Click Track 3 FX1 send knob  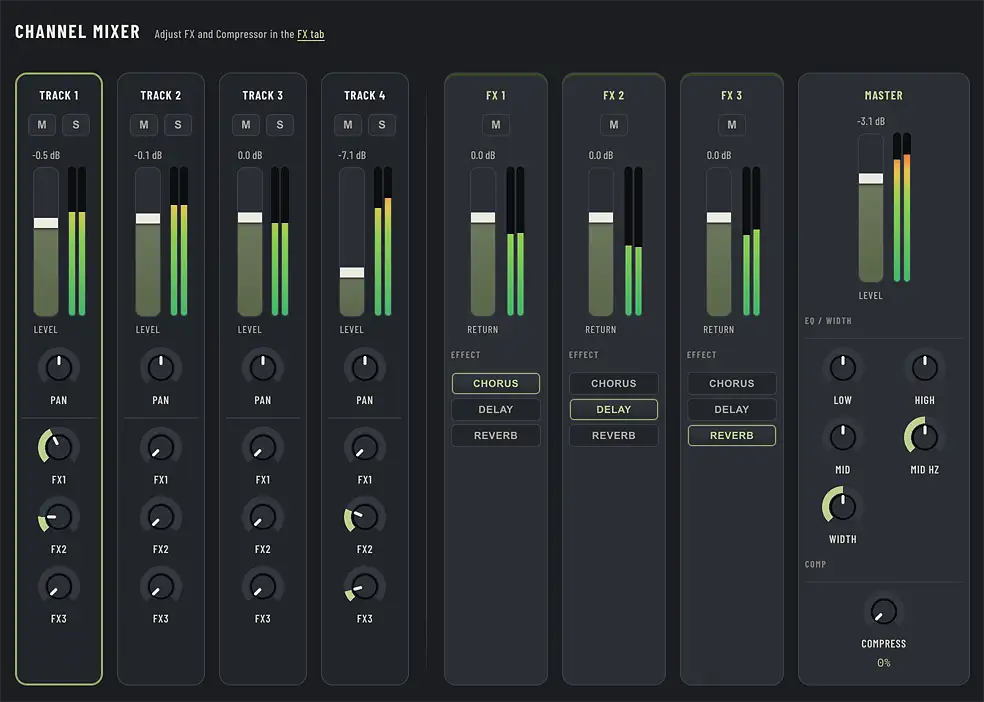[x=263, y=447]
